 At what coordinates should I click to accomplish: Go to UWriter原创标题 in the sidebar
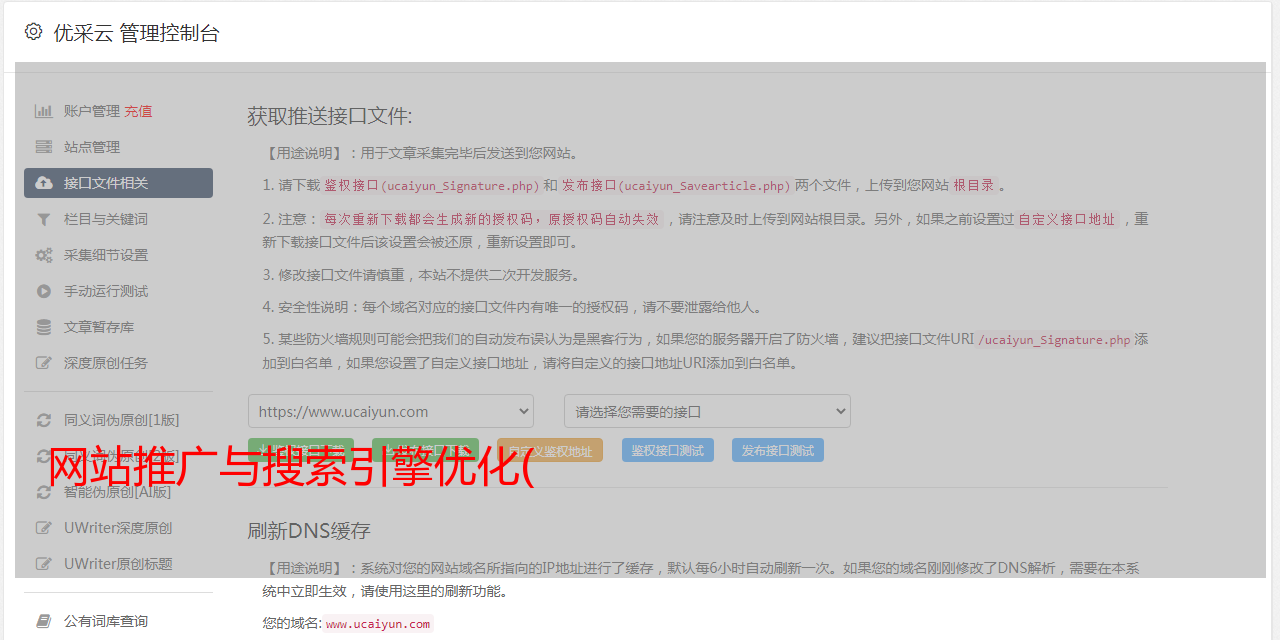[x=118, y=564]
